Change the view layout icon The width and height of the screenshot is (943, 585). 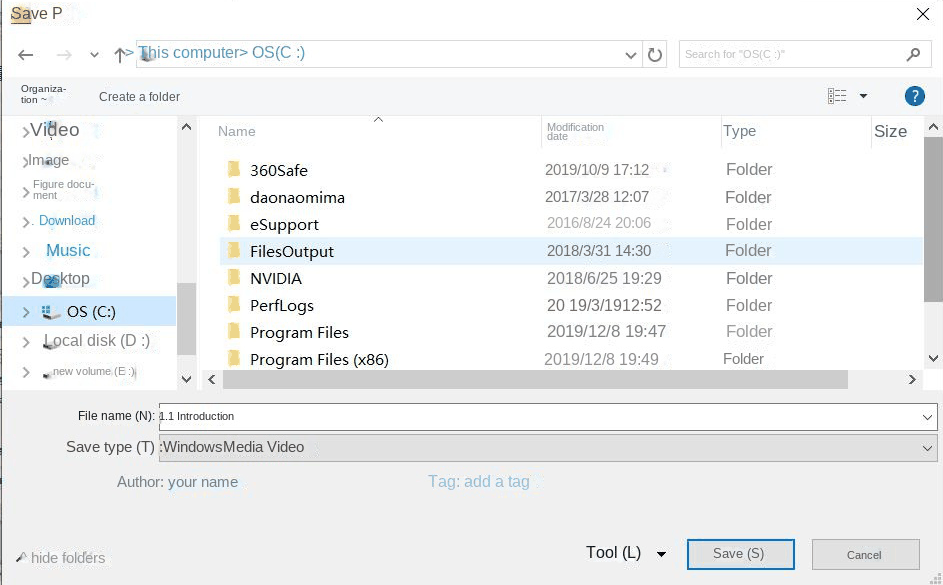click(837, 96)
